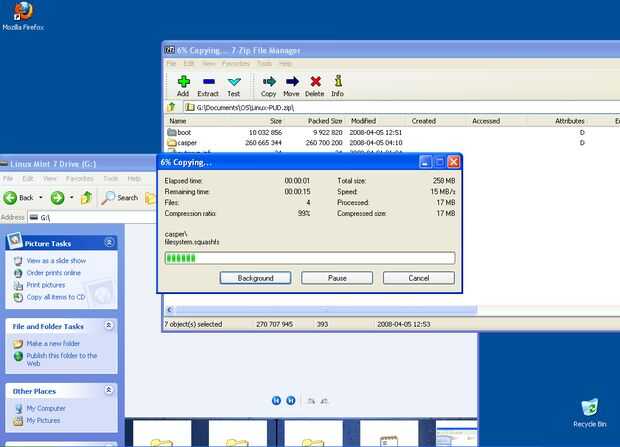Image resolution: width=620 pixels, height=447 pixels.
Task: Select the casper folder in 7-Zip
Action: 182,143
